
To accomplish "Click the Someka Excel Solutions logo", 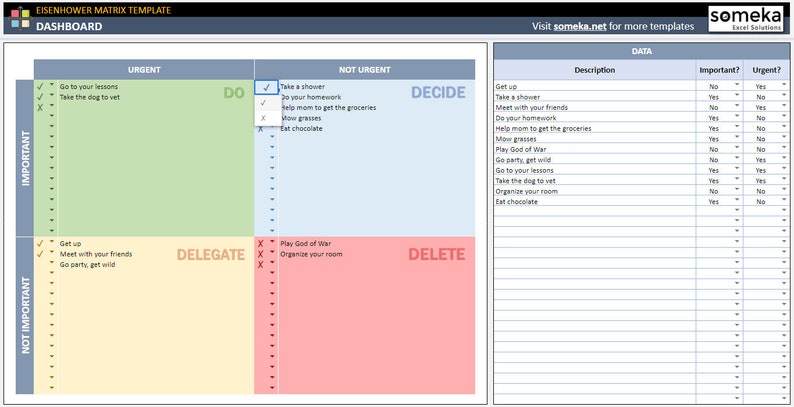I will tap(745, 19).
